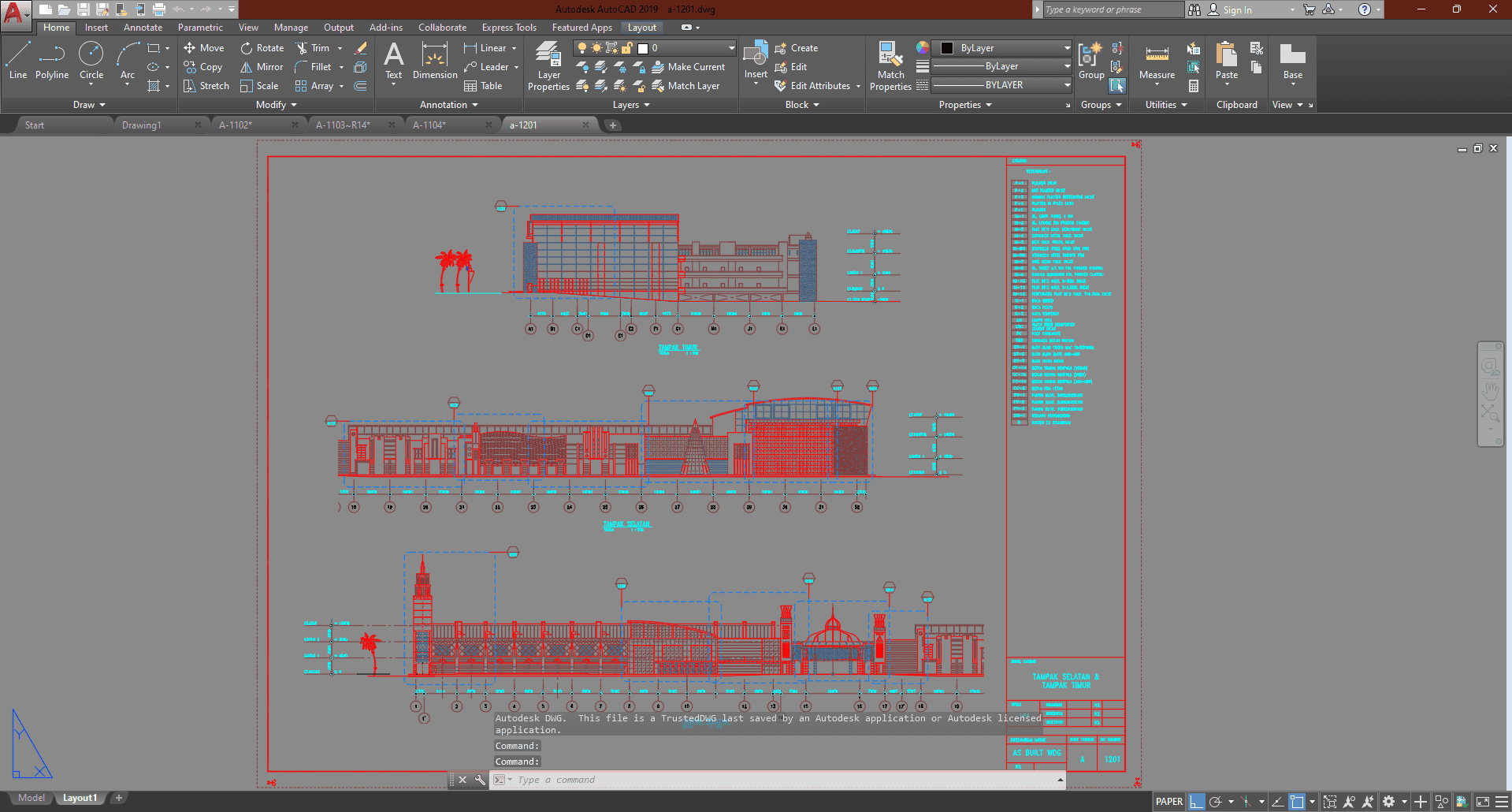Open the Annotate ribbon tab

click(143, 28)
